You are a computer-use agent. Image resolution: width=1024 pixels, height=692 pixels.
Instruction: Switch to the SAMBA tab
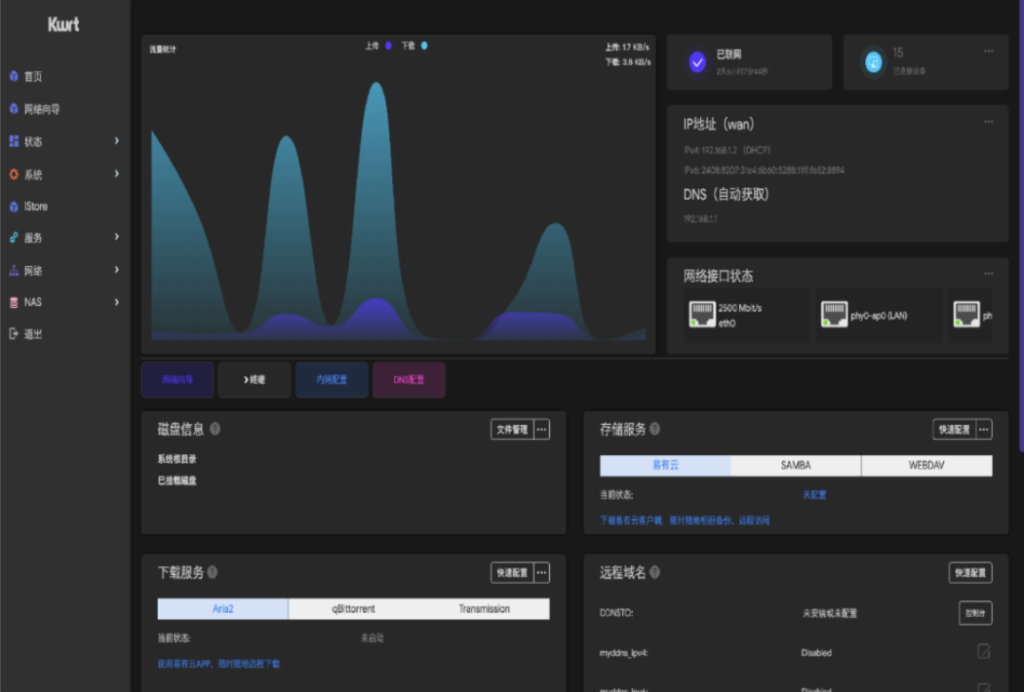pos(795,466)
